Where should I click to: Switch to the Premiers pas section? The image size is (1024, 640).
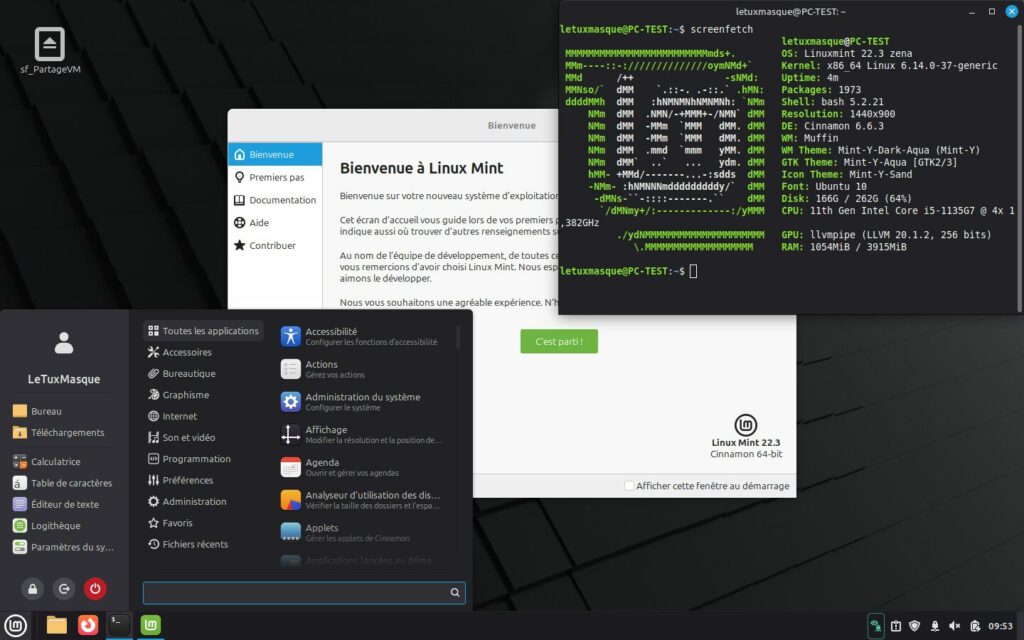(277, 176)
